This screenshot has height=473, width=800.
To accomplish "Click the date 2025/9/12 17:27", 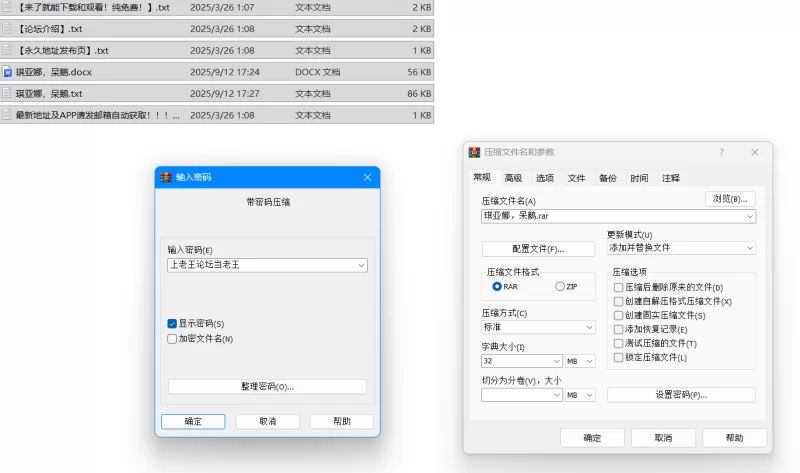I will (x=225, y=94).
